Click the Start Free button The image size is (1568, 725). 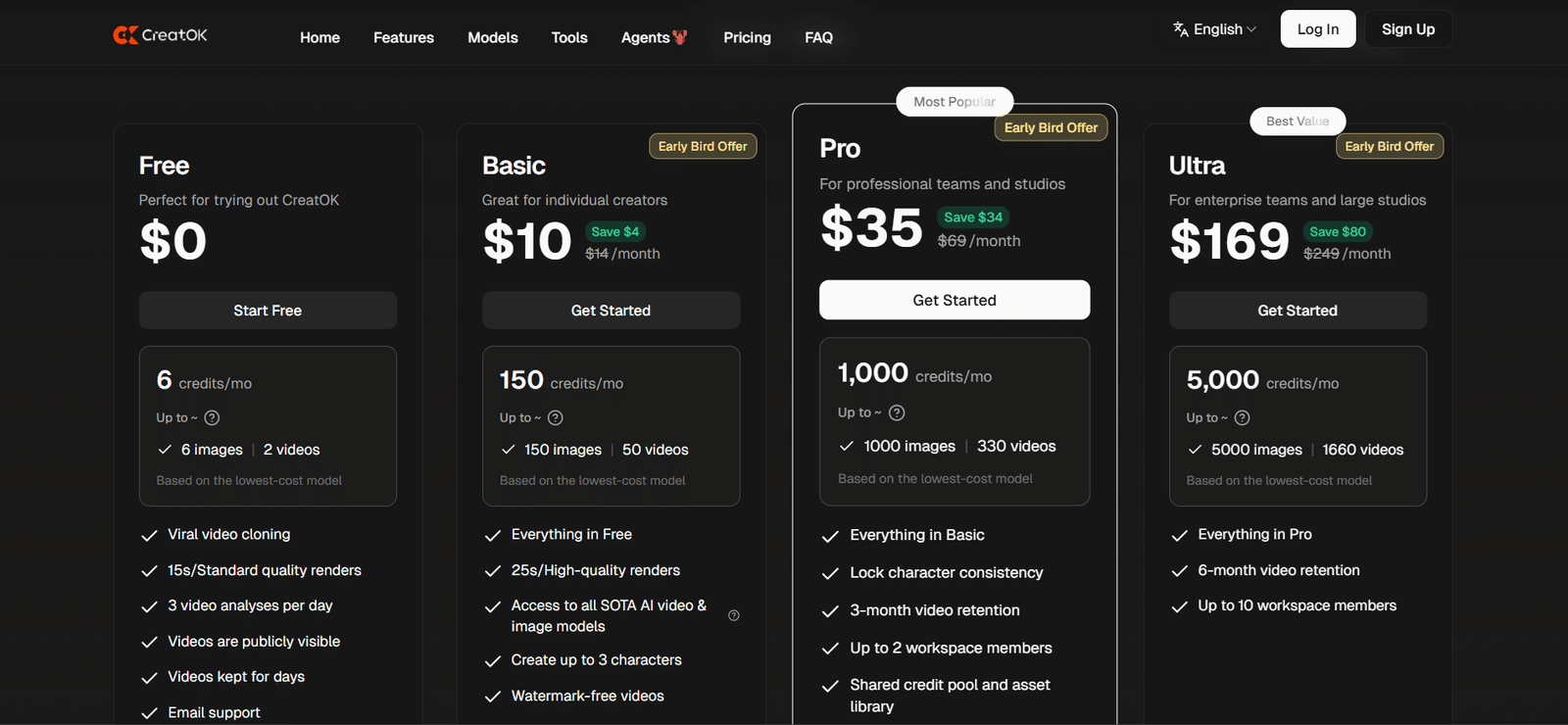point(268,311)
